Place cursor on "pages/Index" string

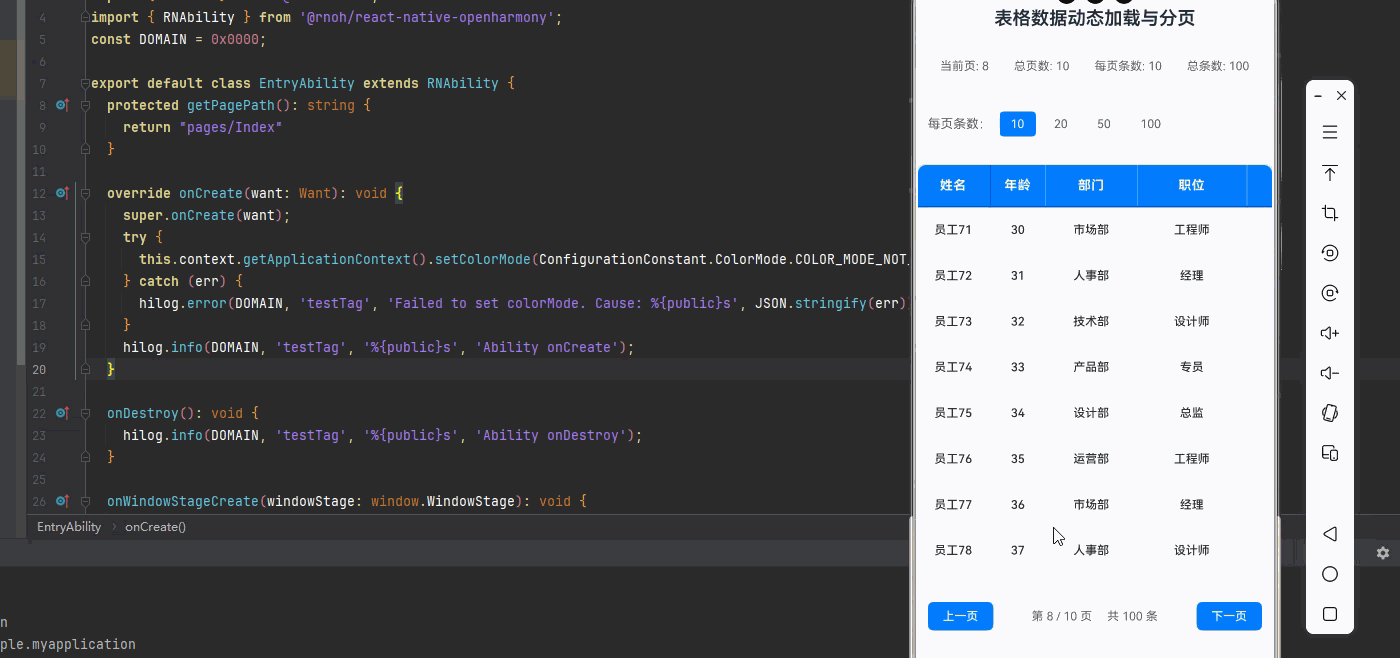coord(231,127)
